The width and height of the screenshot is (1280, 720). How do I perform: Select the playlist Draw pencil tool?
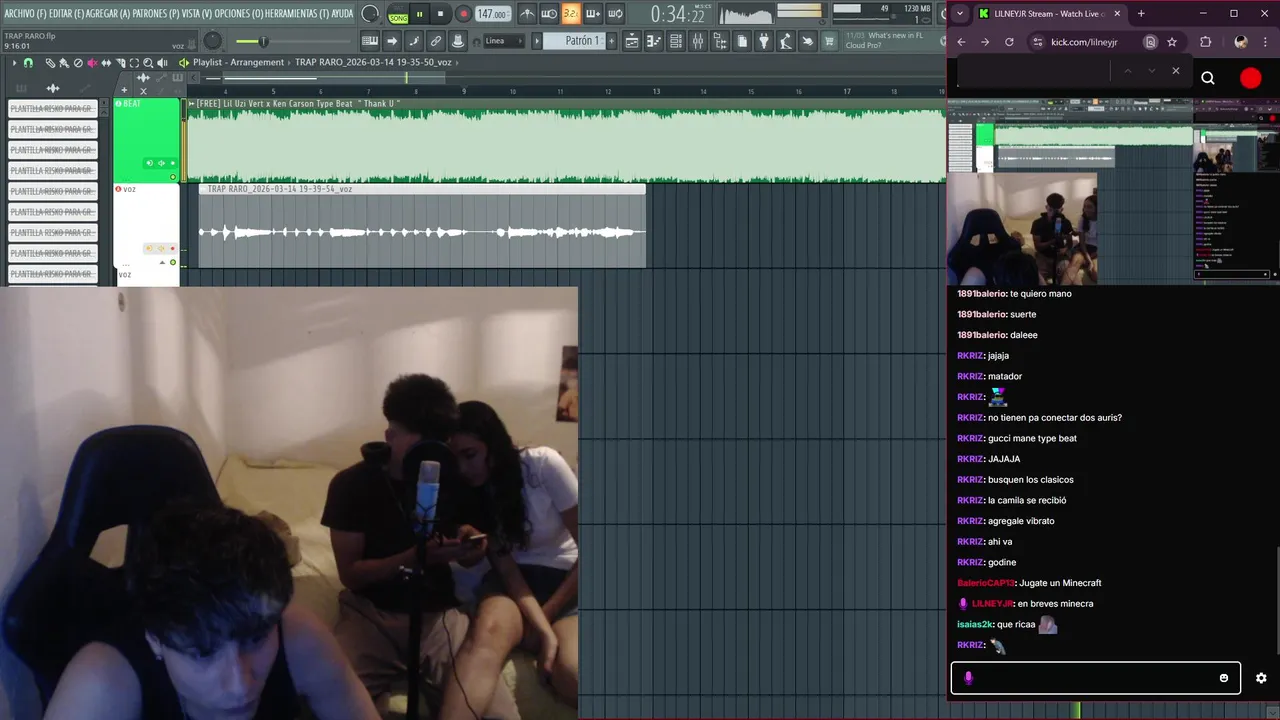[x=51, y=63]
